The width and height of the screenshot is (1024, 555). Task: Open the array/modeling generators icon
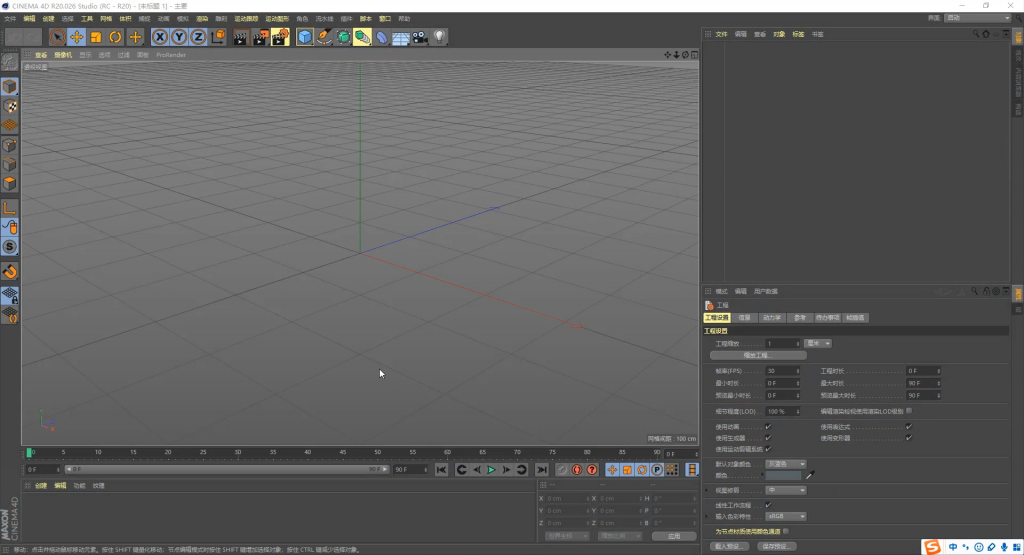tap(362, 37)
